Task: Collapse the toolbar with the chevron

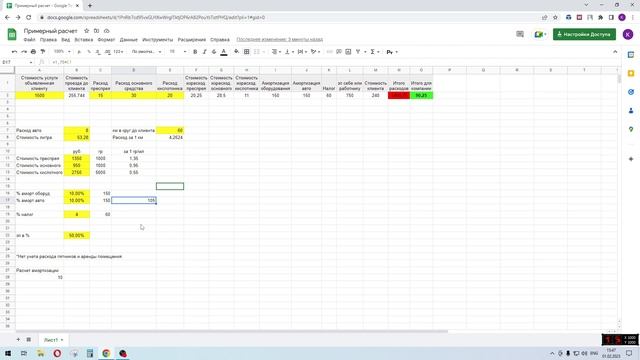Action: point(615,52)
